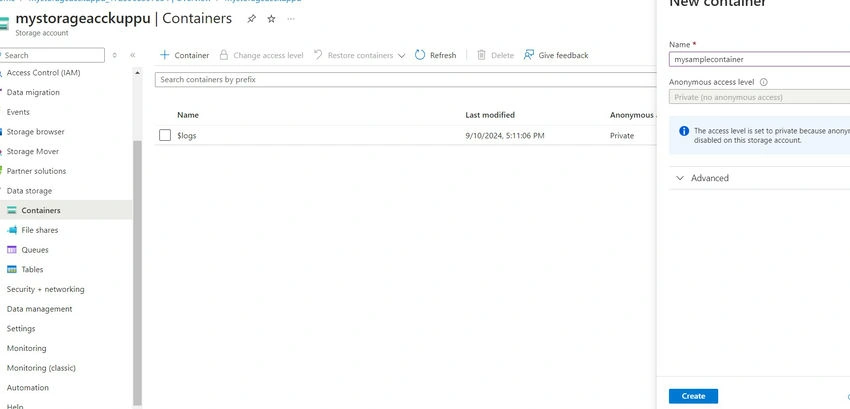This screenshot has width=850, height=409.
Task: Open Data migration
Action: [33, 92]
